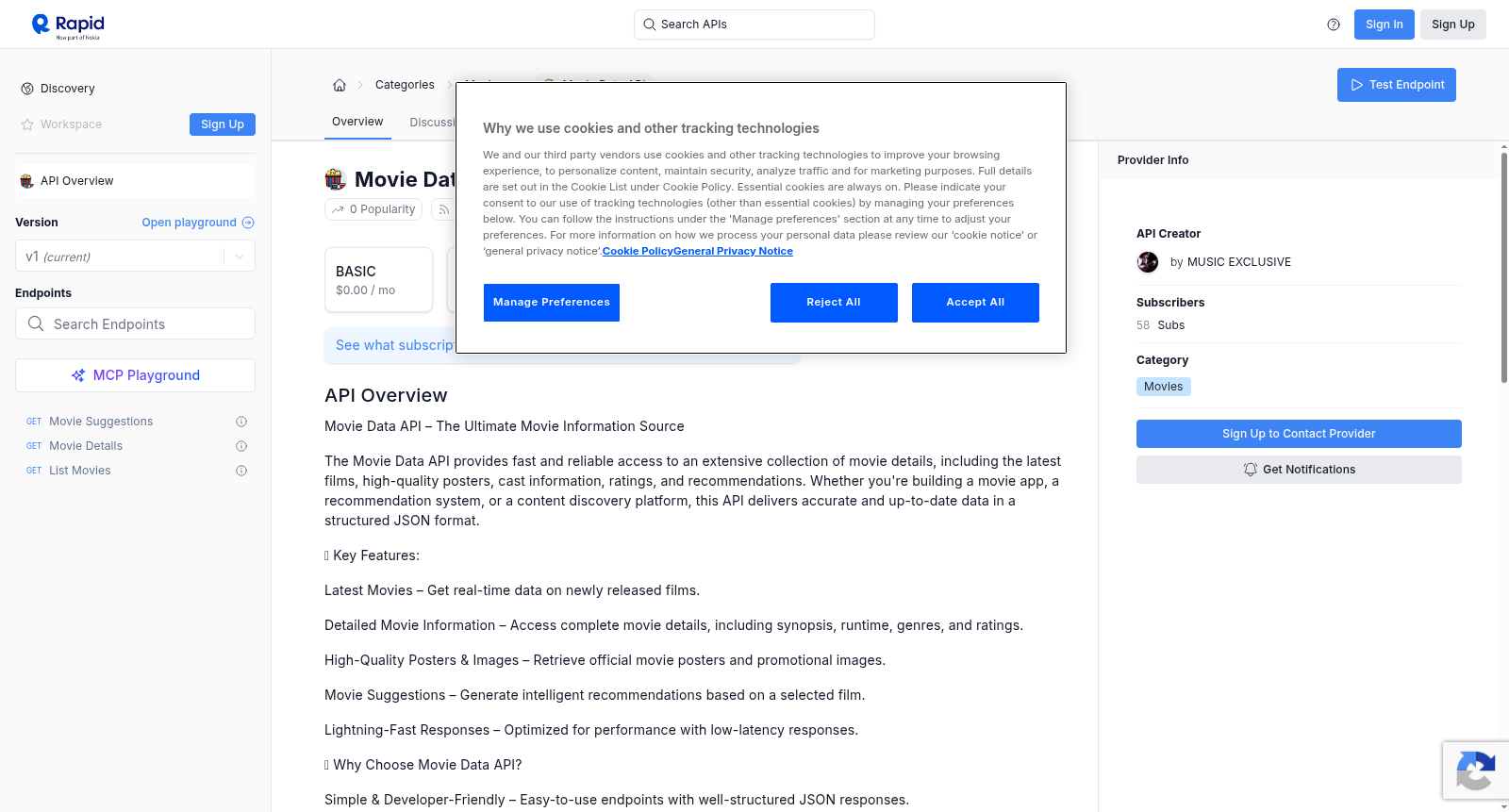The height and width of the screenshot is (812, 1509).
Task: Click the Open playground arrow icon
Action: click(248, 223)
